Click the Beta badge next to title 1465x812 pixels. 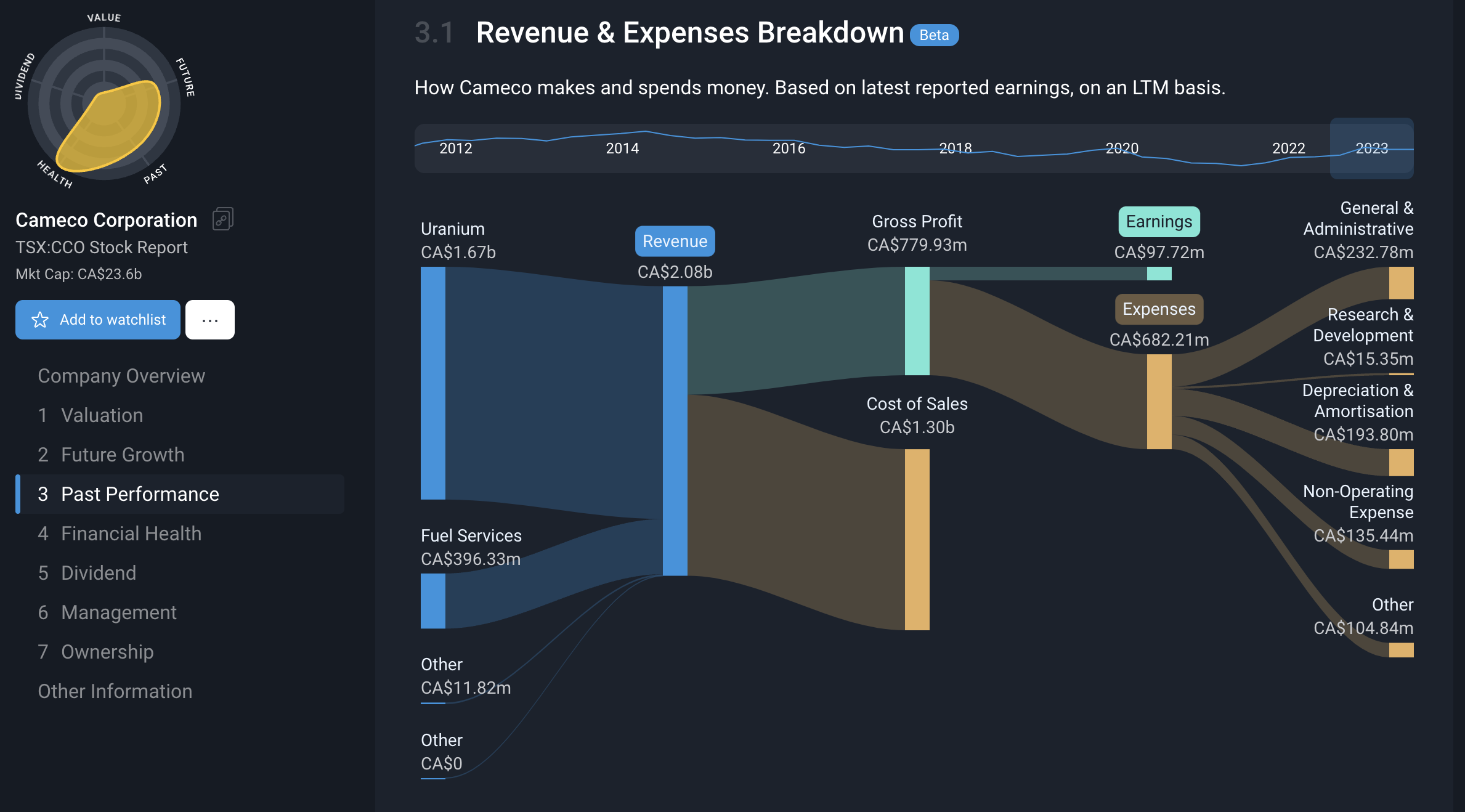pyautogui.click(x=933, y=35)
